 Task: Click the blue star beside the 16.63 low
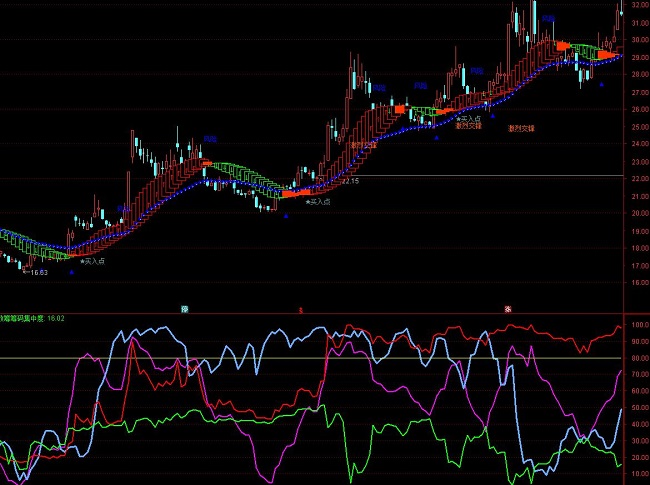pyautogui.click(x=71, y=271)
